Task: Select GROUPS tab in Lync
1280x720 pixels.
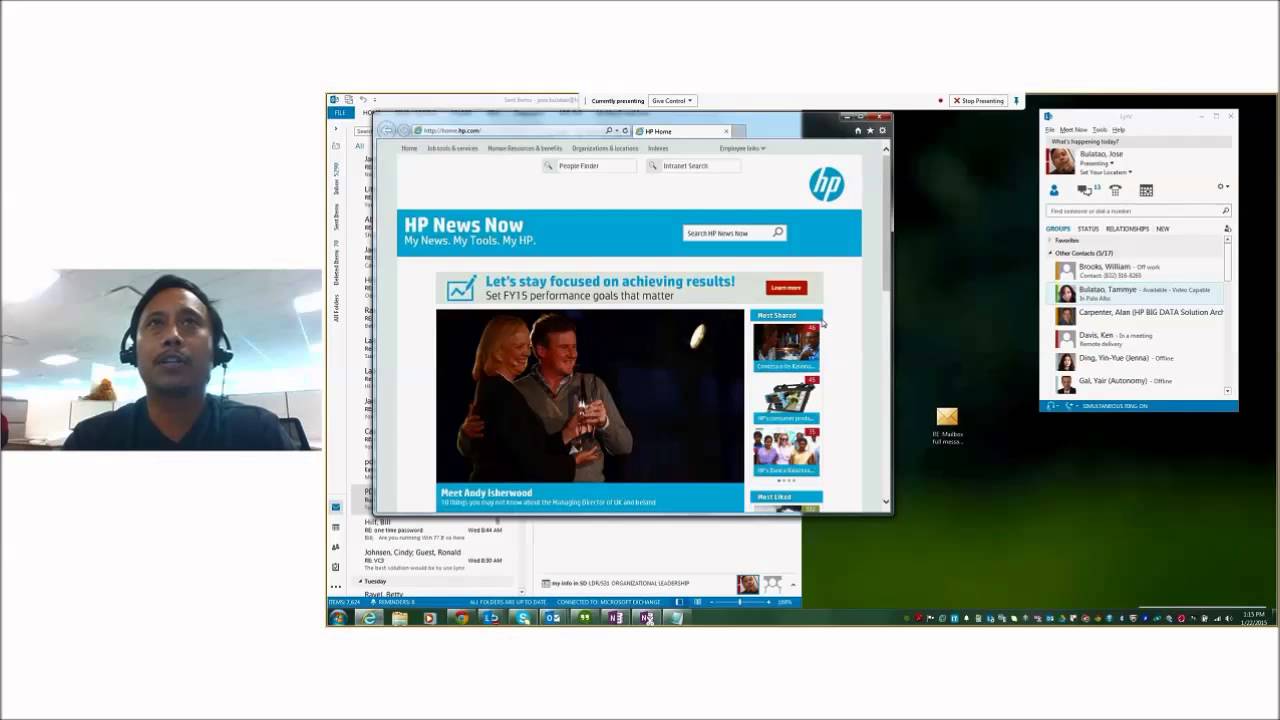Action: coord(1058,229)
